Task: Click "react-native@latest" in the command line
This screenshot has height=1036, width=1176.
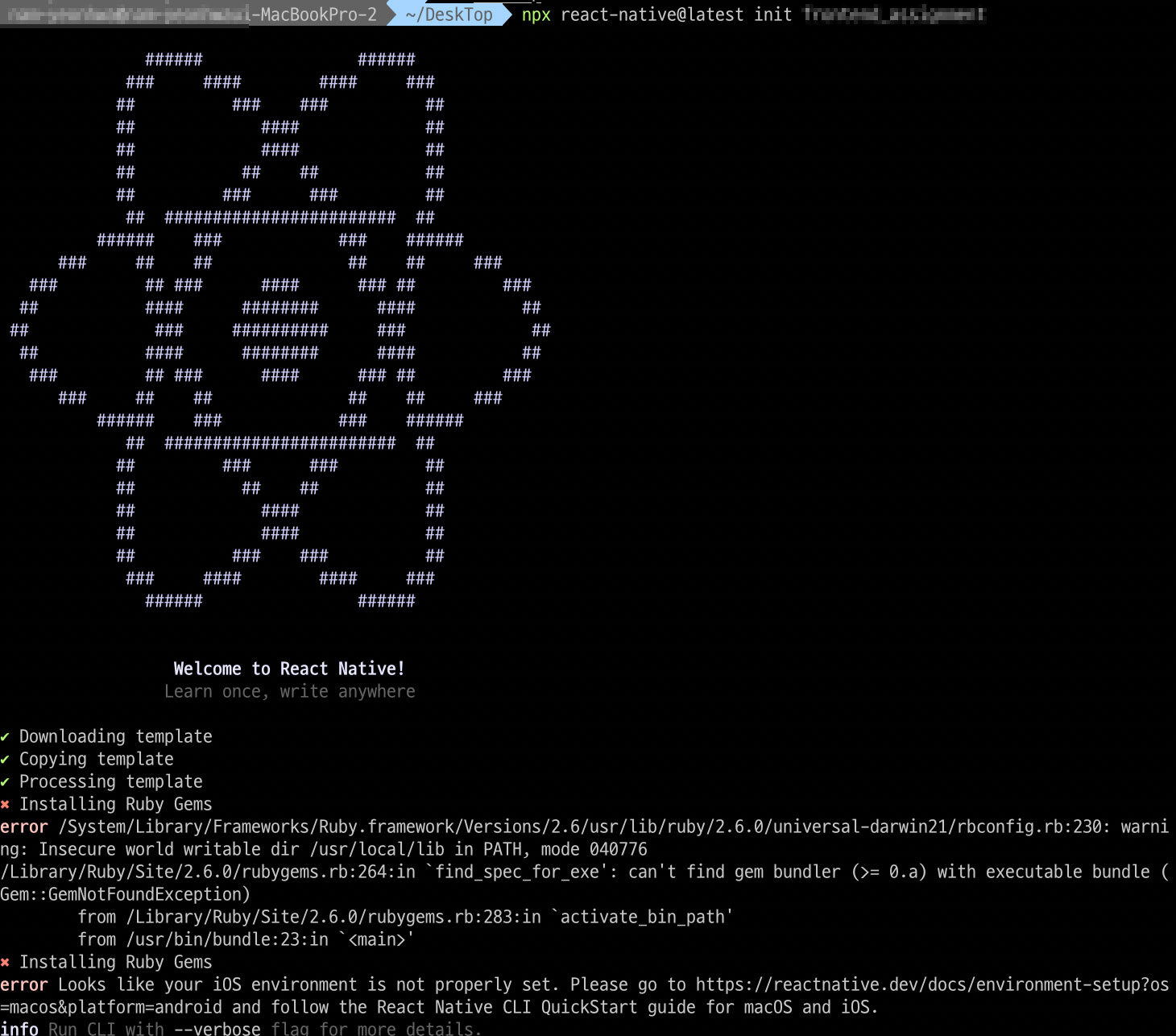Action: [x=652, y=15]
